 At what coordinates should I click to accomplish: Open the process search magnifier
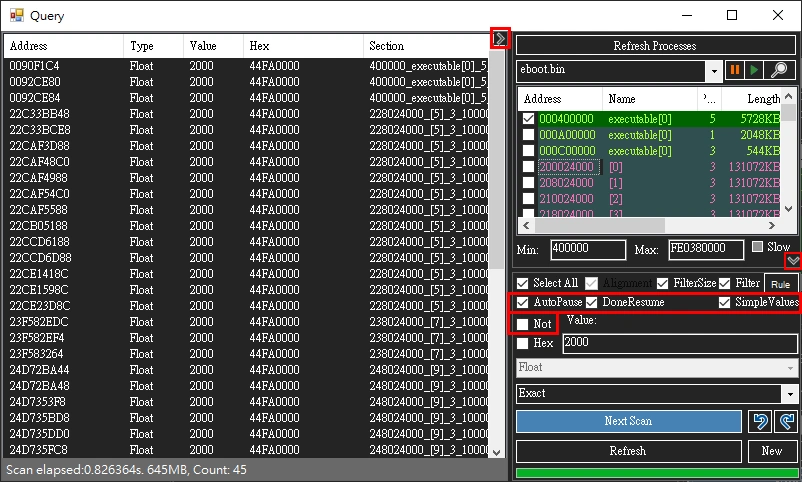(779, 70)
